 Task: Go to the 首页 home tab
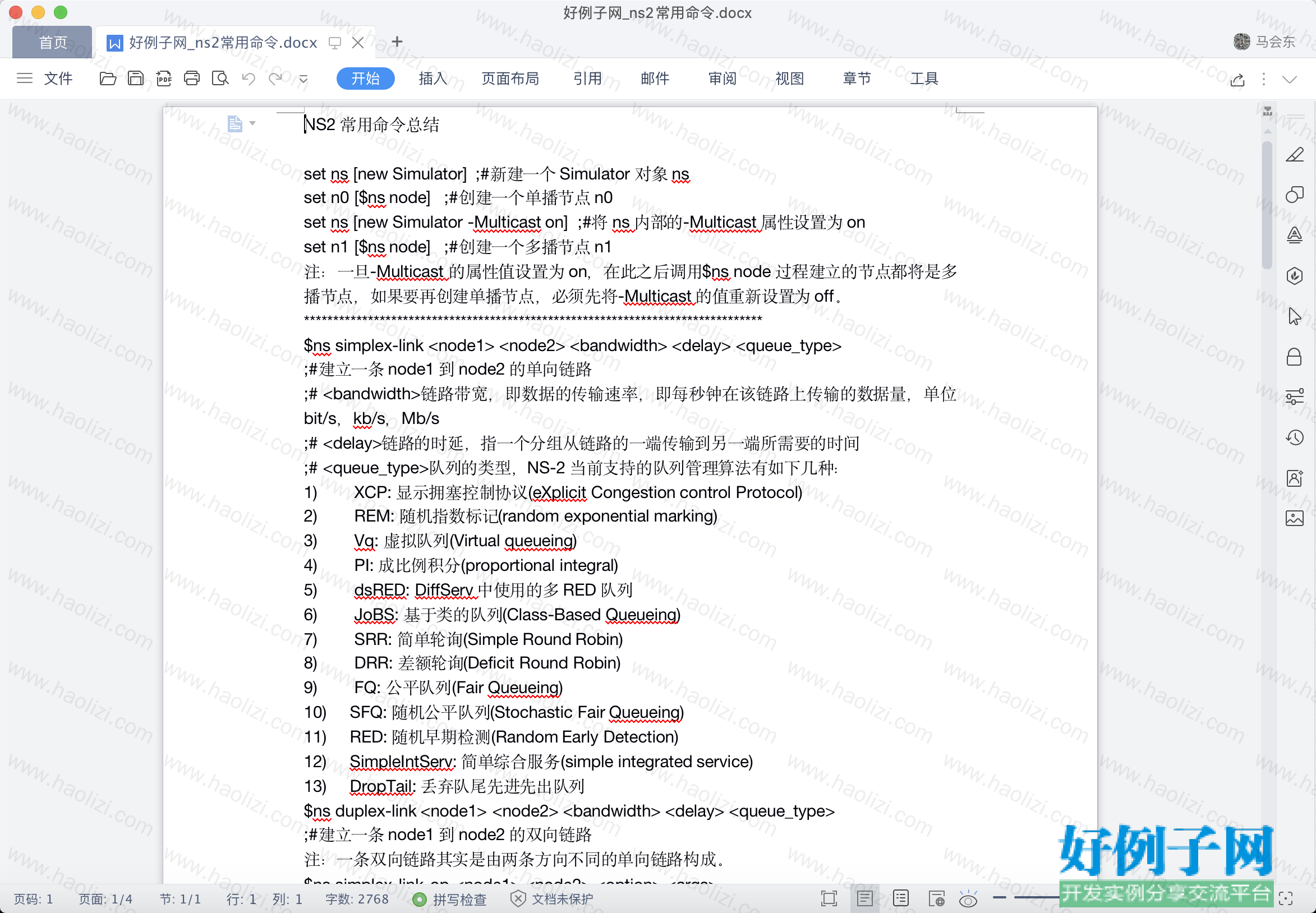pyautogui.click(x=53, y=42)
